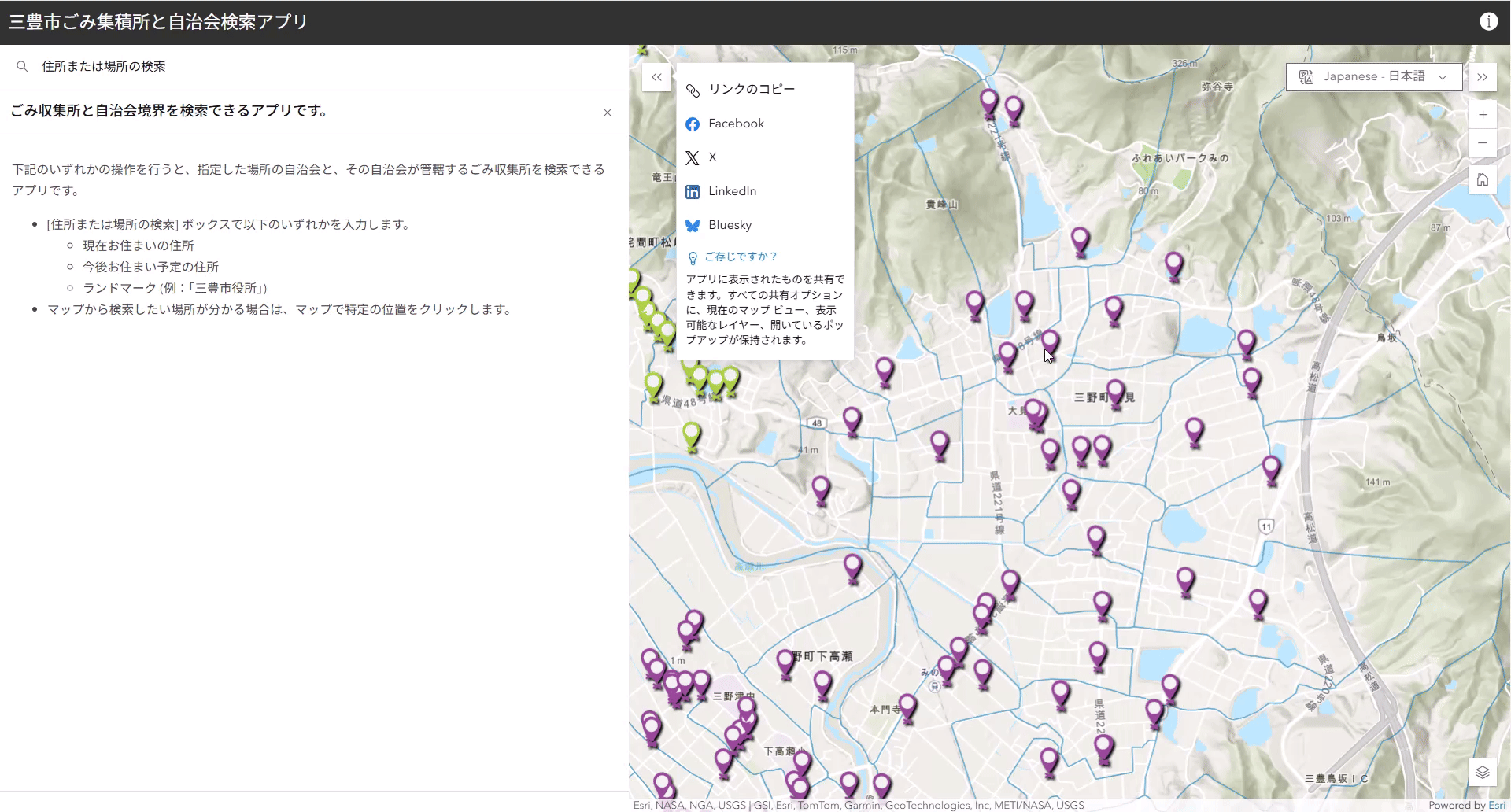This screenshot has height=812, width=1511.
Task: Click the route 11 road shield
Action: click(1266, 526)
